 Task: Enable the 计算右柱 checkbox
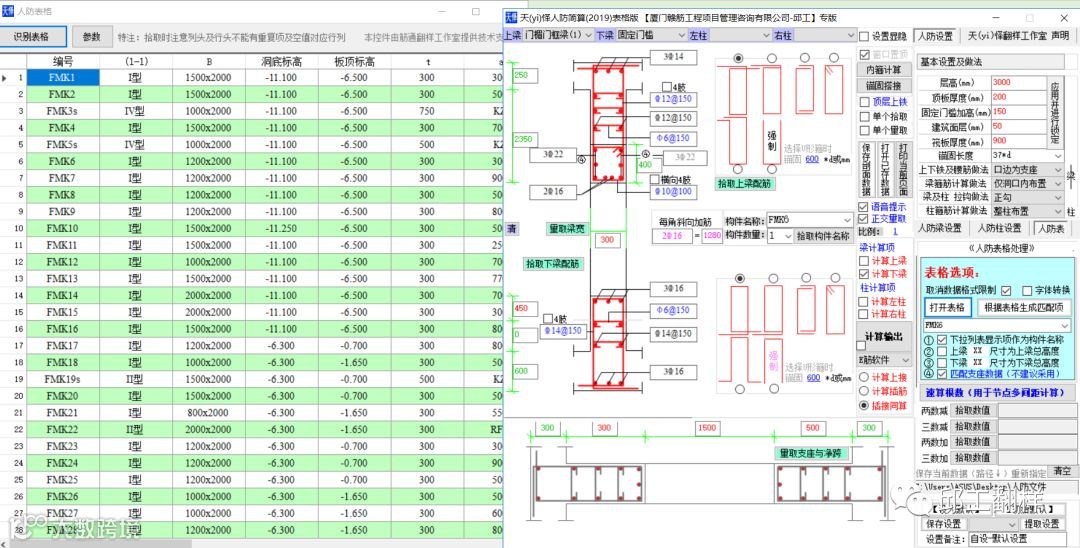[x=864, y=314]
